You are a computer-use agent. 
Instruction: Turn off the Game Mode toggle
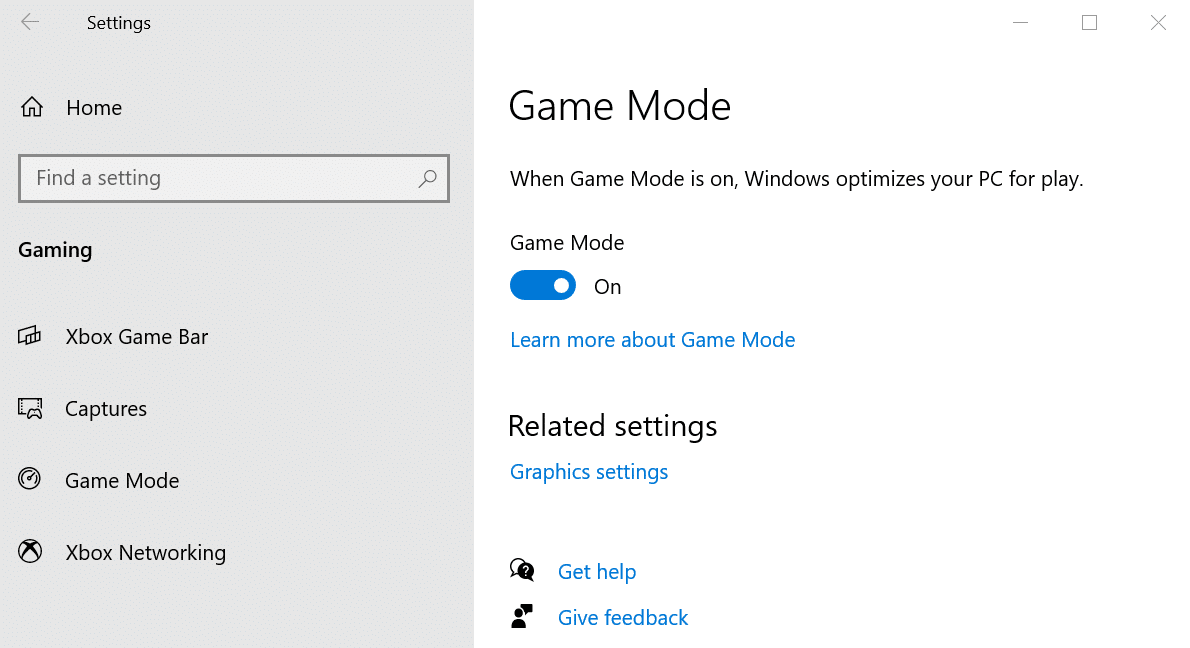click(543, 285)
